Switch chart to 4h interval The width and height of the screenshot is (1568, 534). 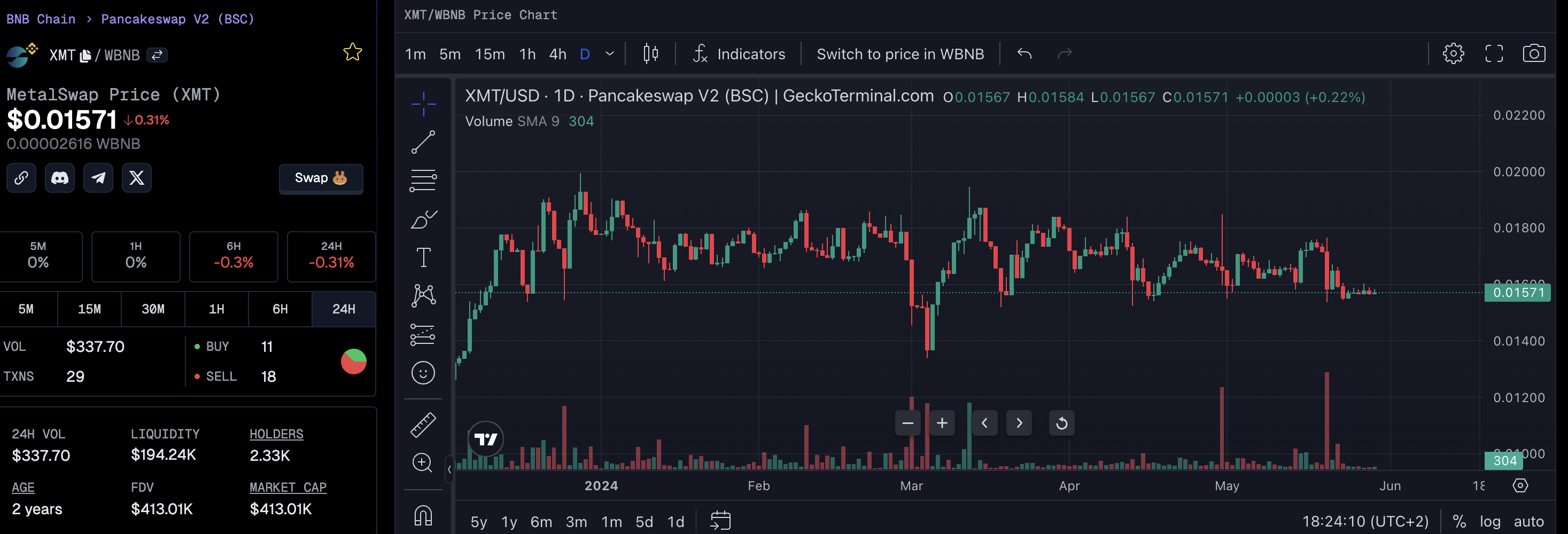click(x=557, y=54)
